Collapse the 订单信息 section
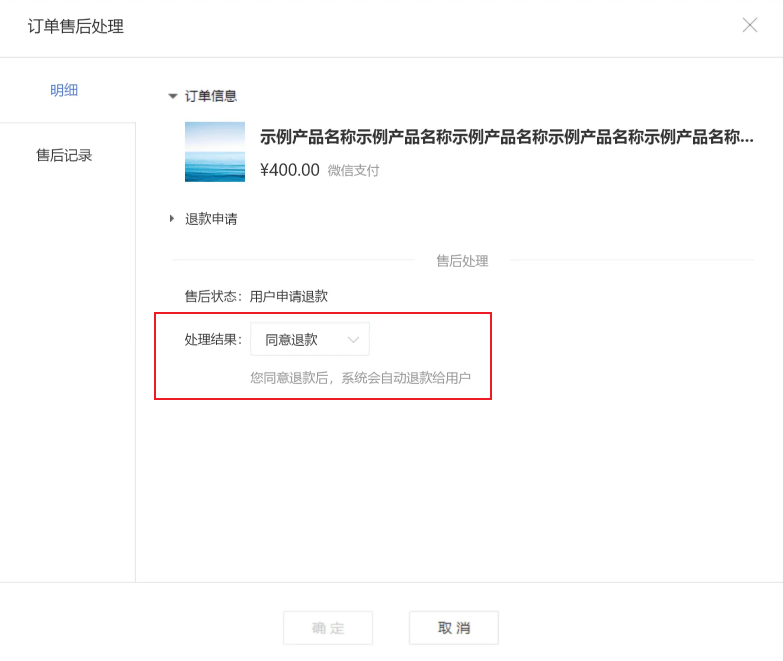783x661 pixels. pos(173,96)
